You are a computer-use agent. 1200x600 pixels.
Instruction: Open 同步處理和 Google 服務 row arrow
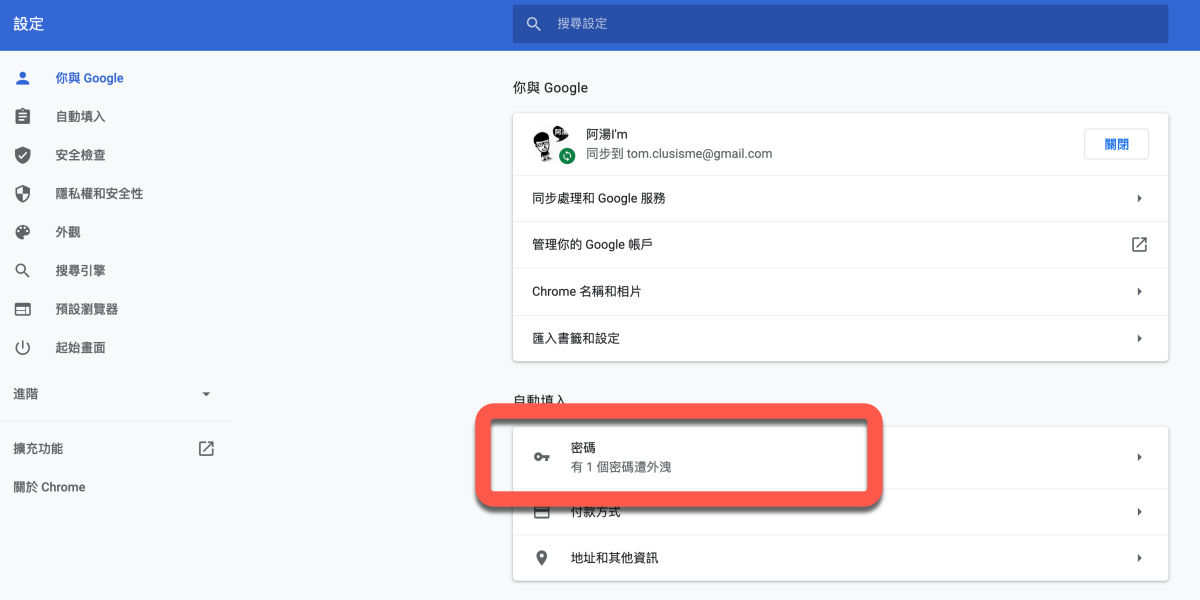[1139, 199]
